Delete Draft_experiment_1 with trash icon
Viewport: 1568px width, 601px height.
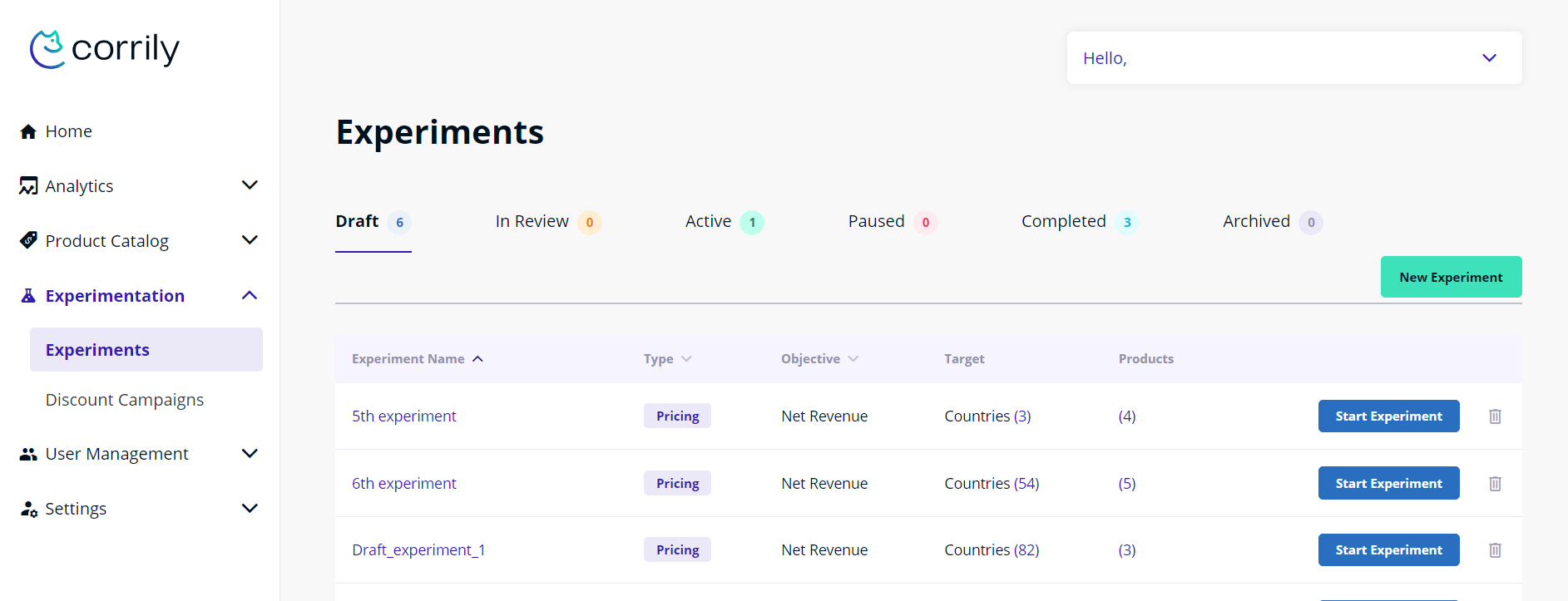click(1495, 550)
